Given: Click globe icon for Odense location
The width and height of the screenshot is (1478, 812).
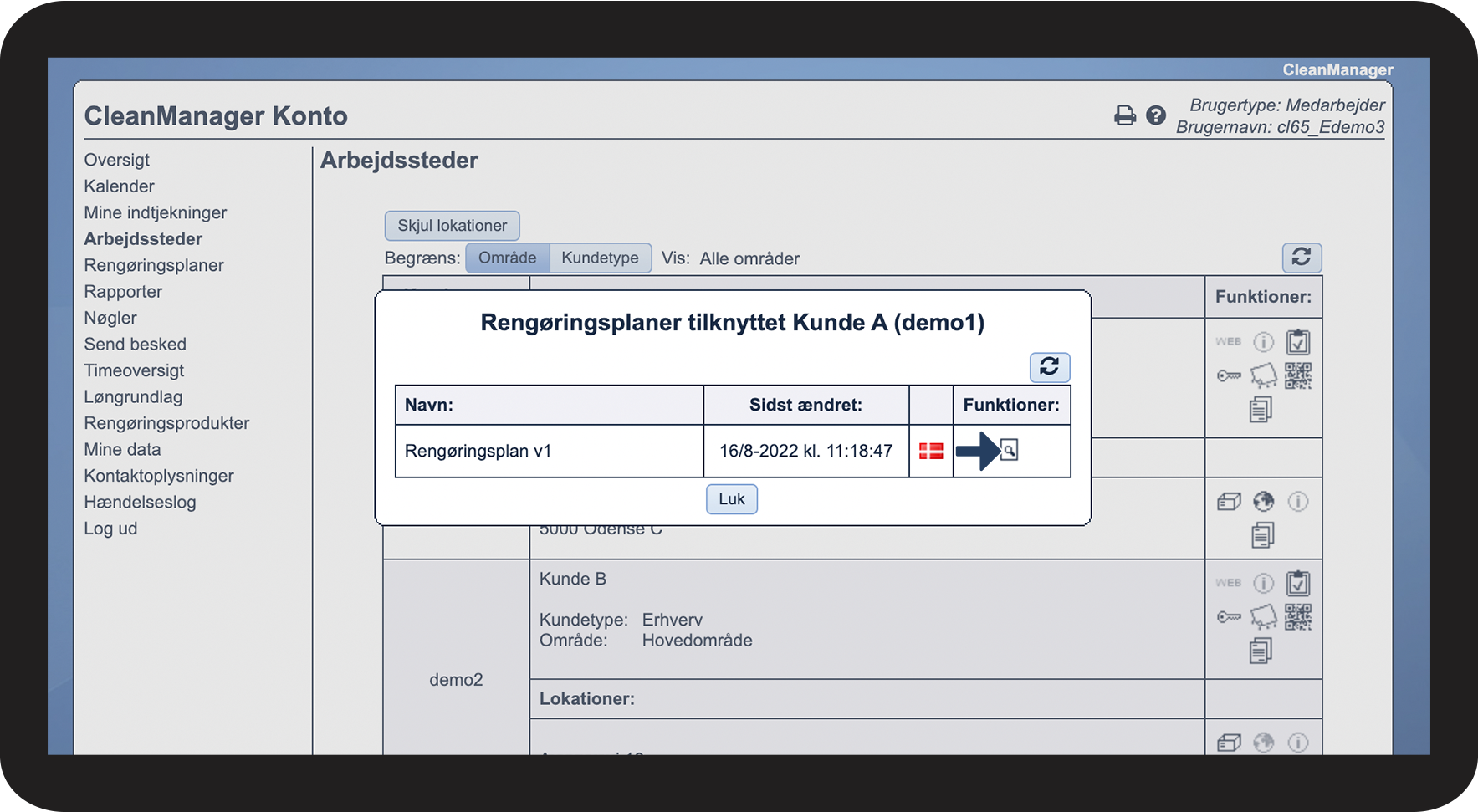Looking at the screenshot, I should [x=1263, y=502].
